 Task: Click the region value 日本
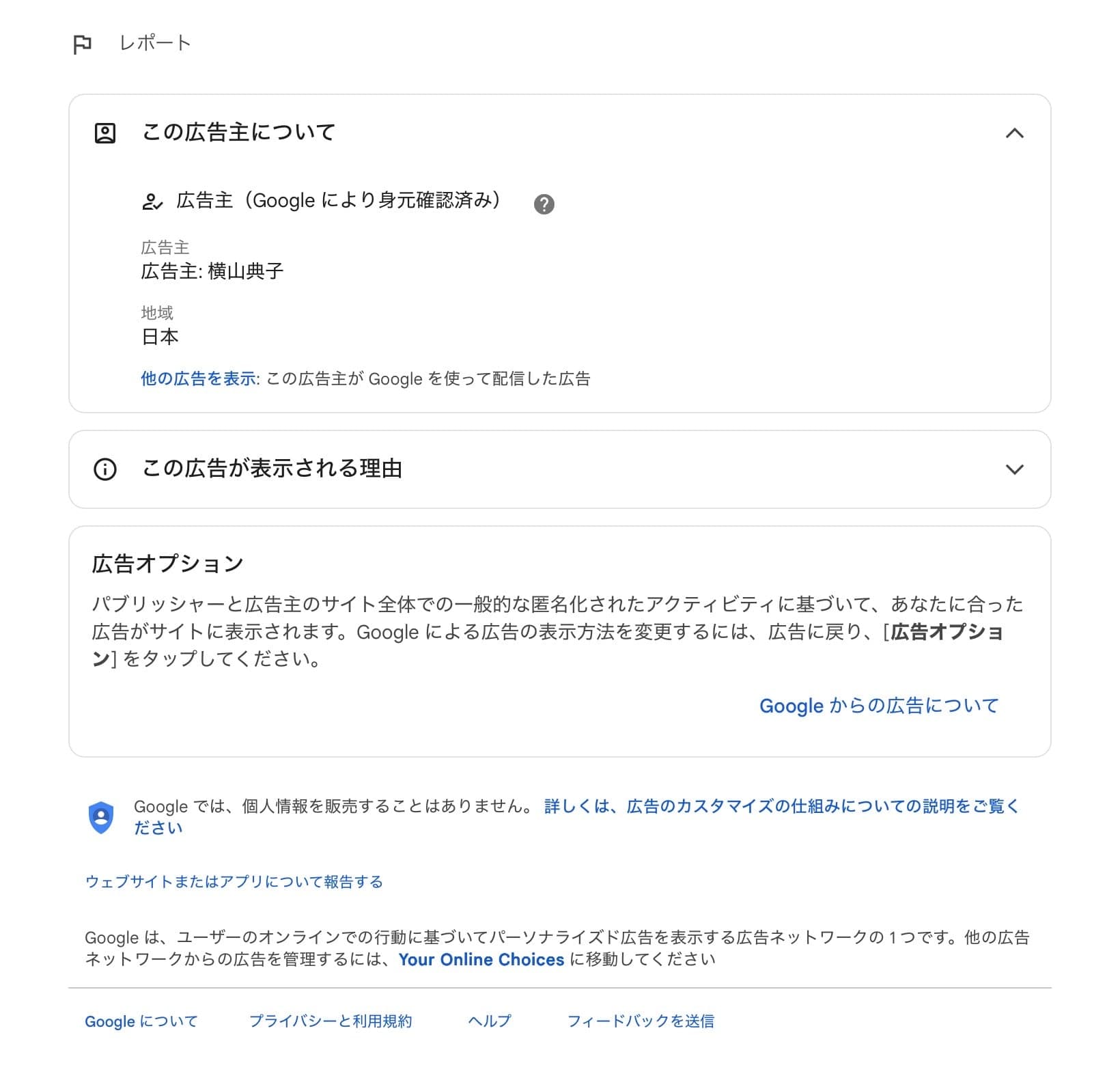point(160,337)
